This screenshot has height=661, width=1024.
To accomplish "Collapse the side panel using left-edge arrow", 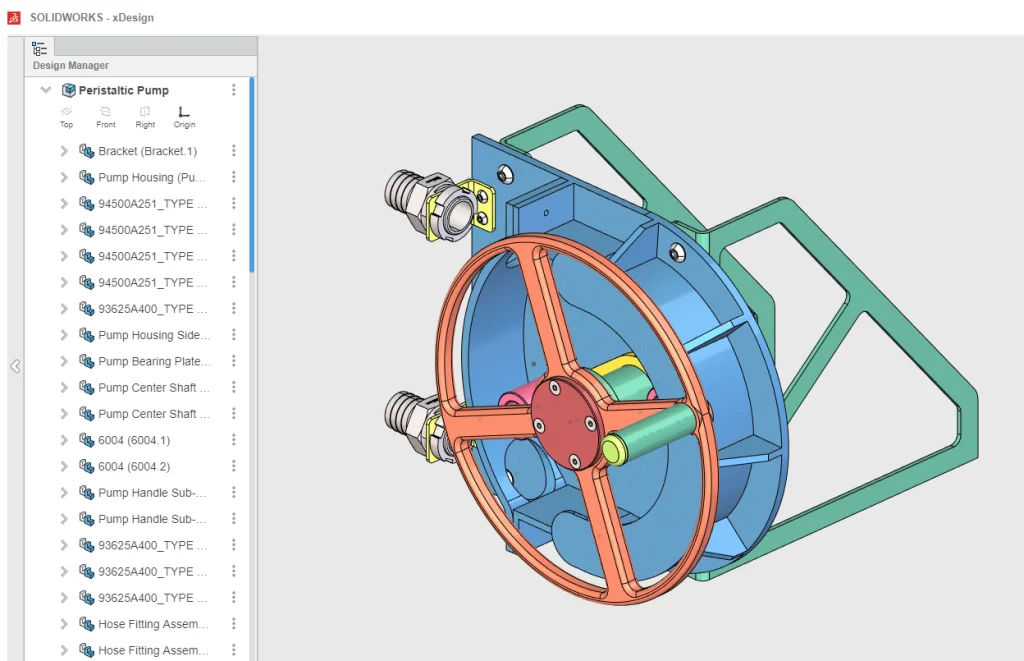I will click(15, 366).
